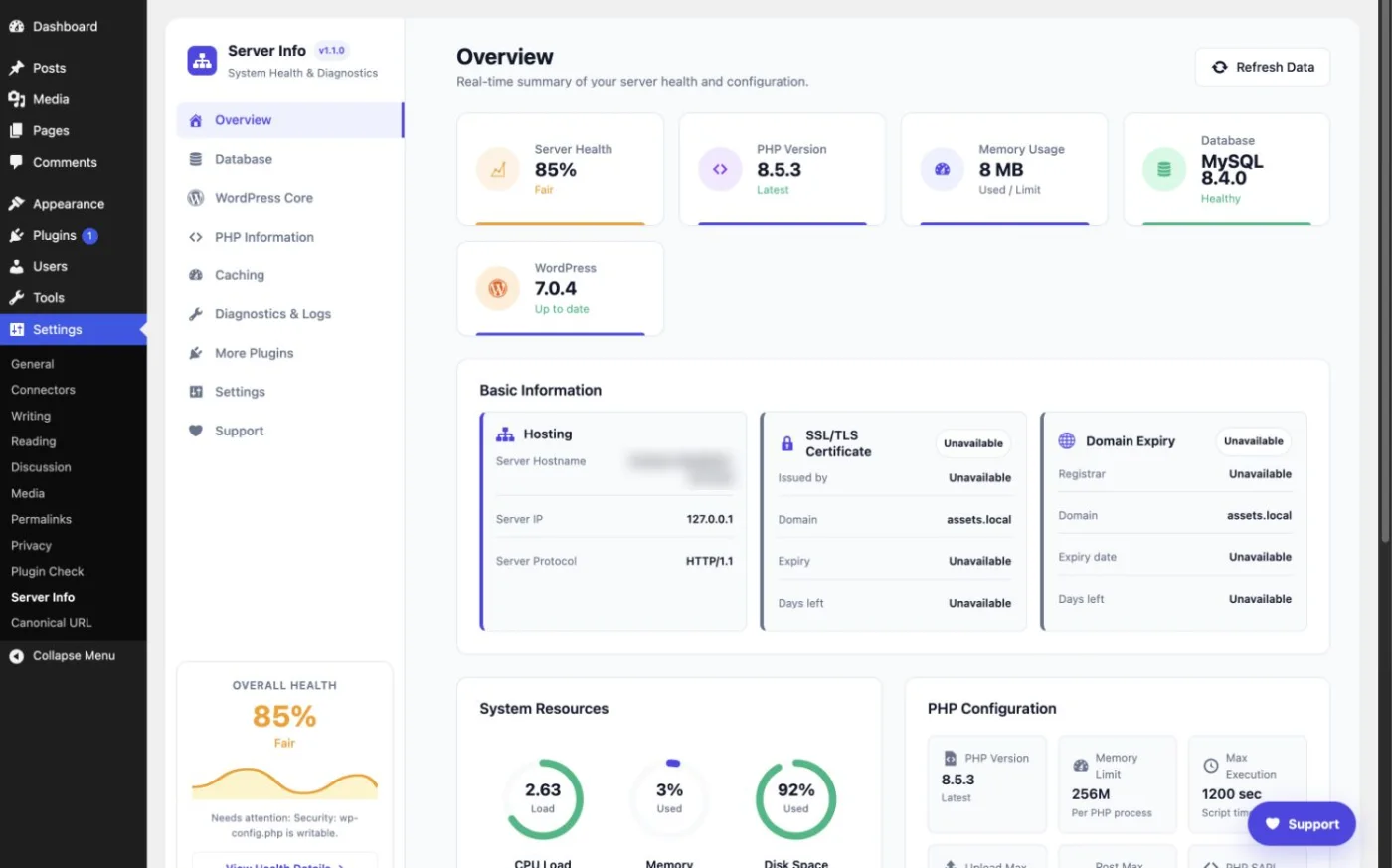Screen dimensions: 1392x868
Task: Click the WordPress 7.0.4 logo icon
Action: click(x=498, y=289)
